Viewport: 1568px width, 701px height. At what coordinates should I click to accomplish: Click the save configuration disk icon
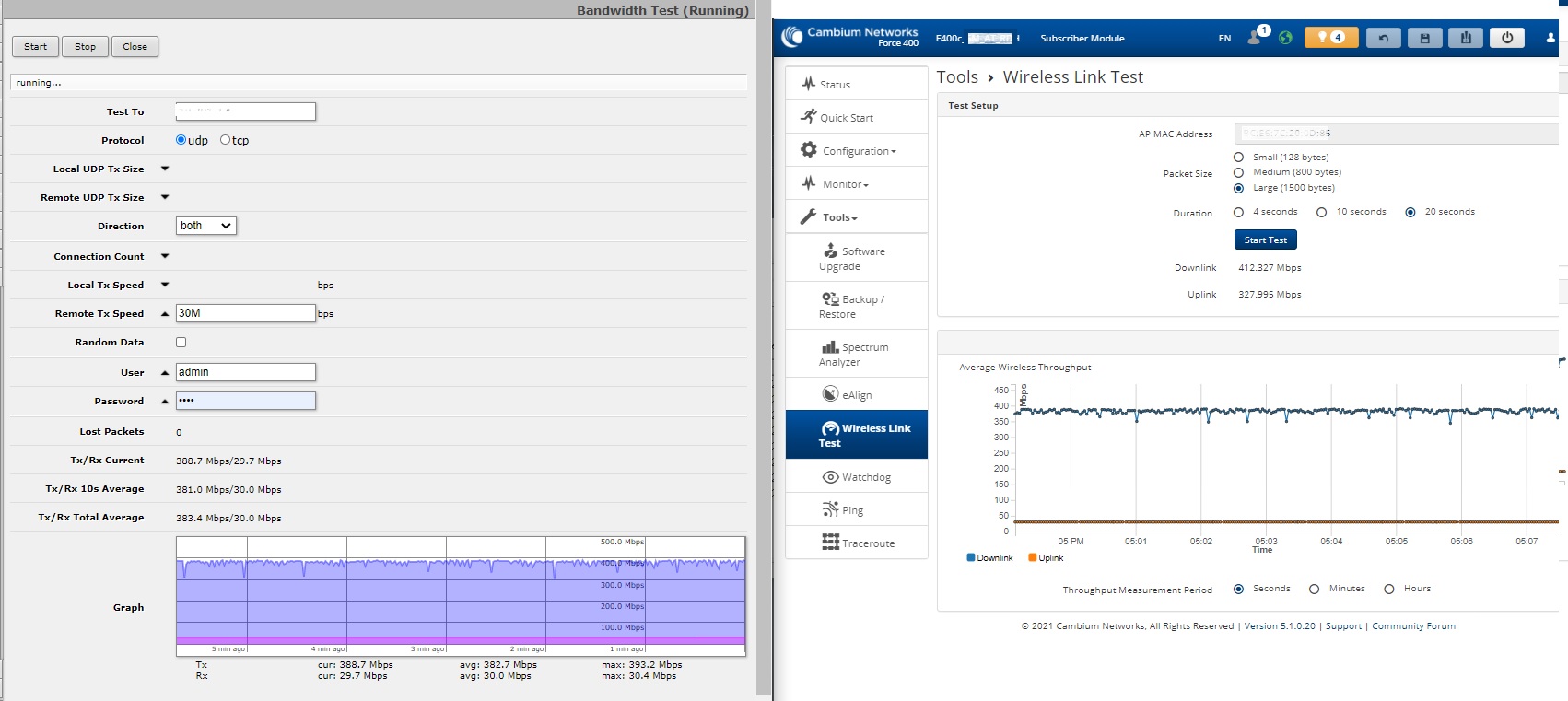pos(1424,38)
